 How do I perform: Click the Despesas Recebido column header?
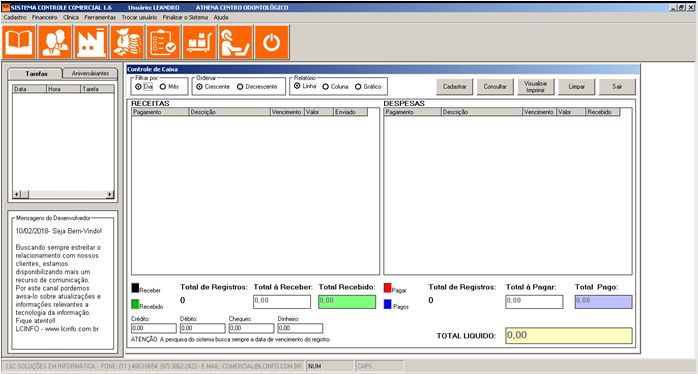(x=603, y=112)
